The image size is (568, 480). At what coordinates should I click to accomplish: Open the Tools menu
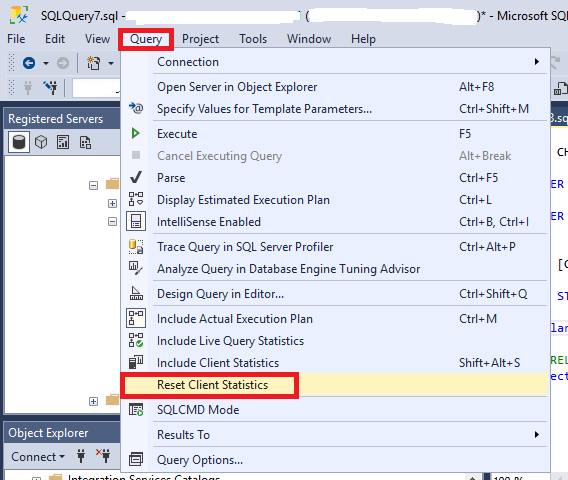tap(253, 39)
